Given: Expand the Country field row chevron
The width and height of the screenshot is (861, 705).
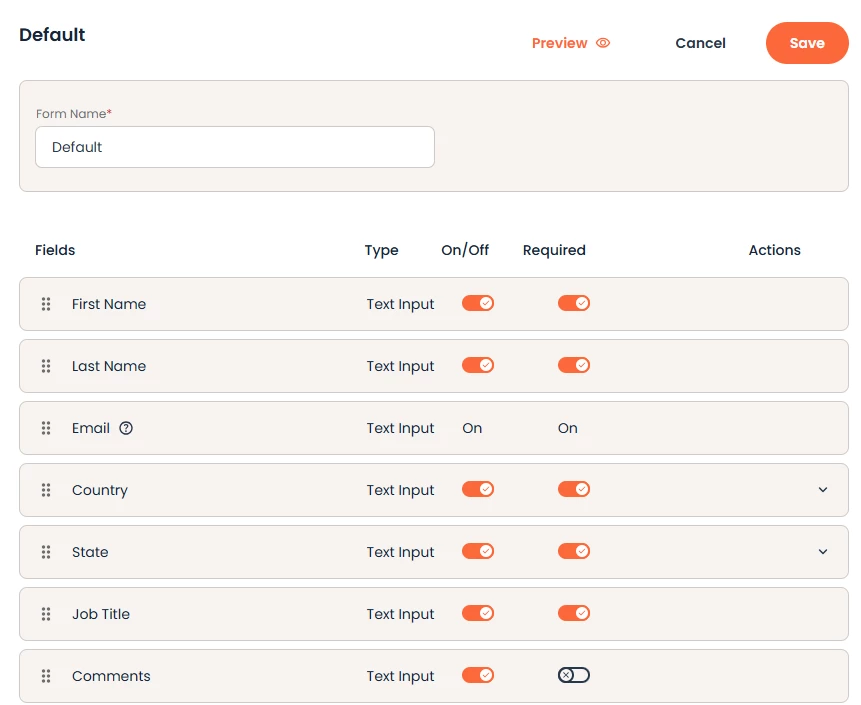Looking at the screenshot, I should [823, 490].
